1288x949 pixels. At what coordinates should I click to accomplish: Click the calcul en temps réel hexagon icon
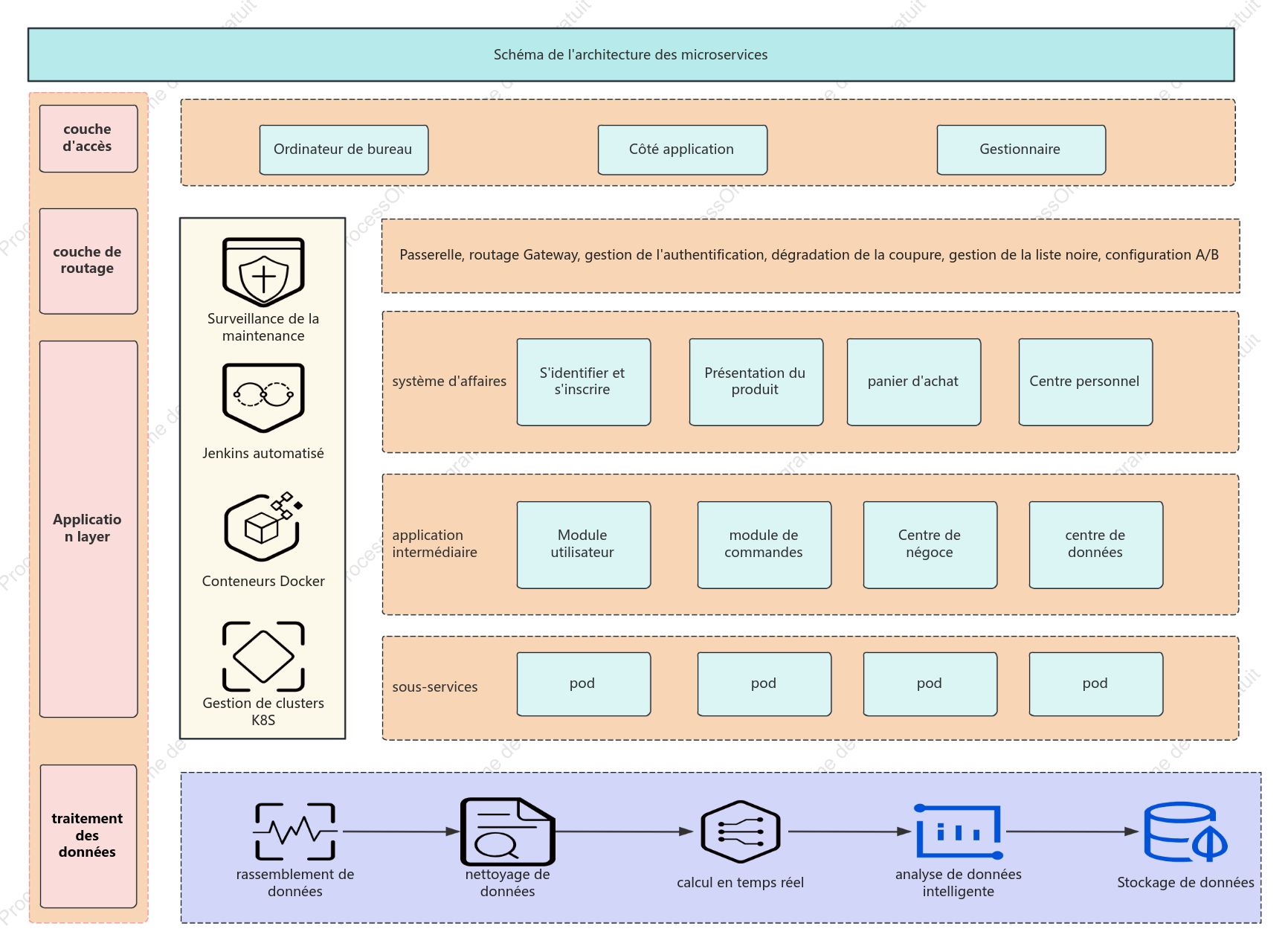pos(740,831)
